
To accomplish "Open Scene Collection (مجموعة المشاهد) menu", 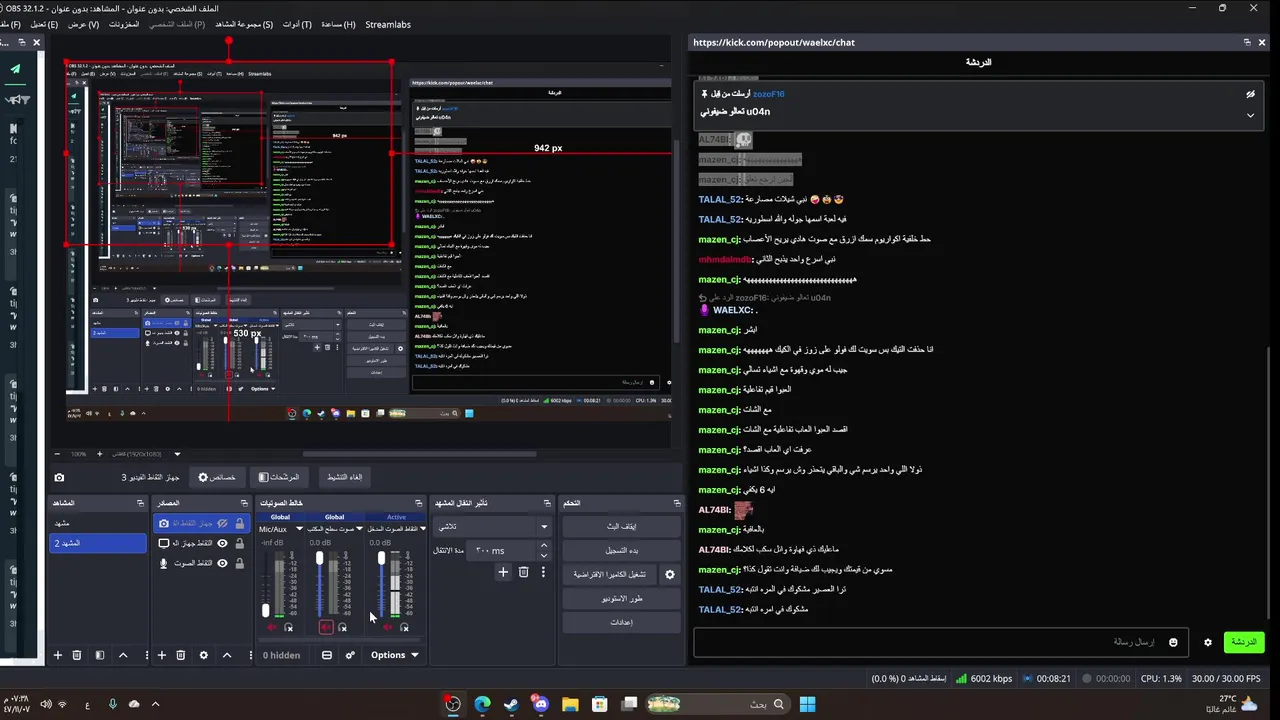I will (244, 24).
